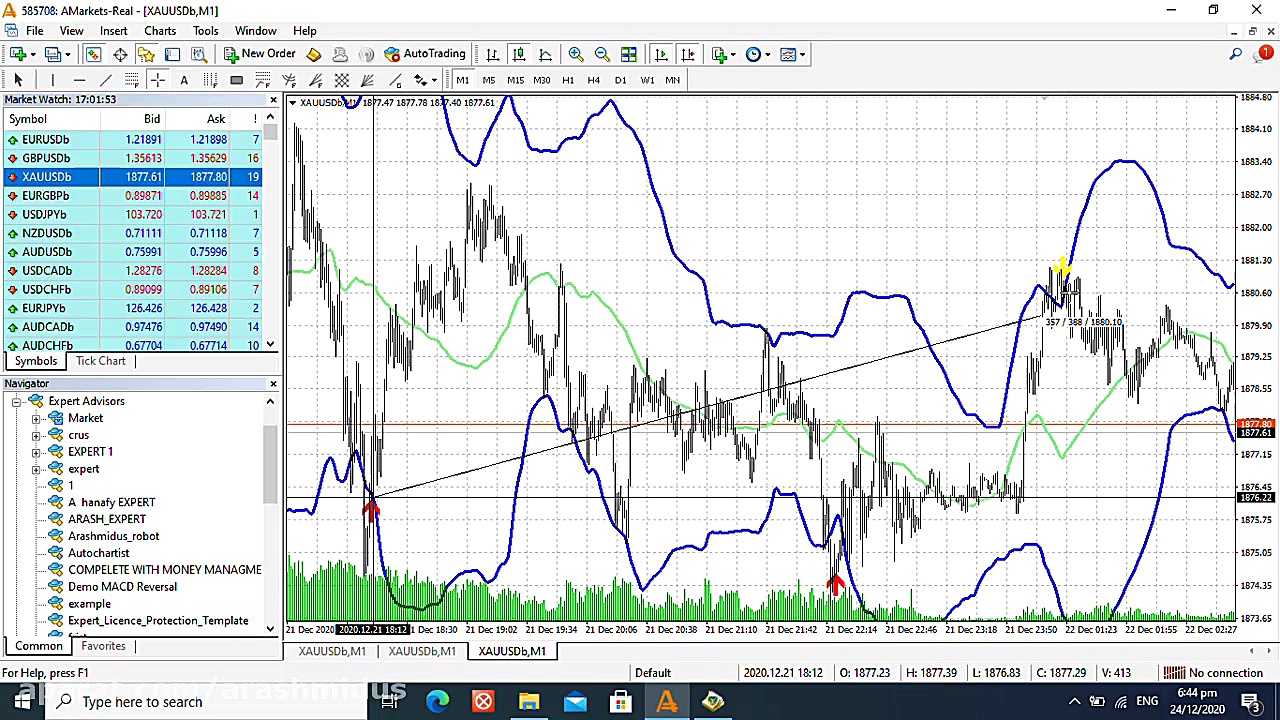The height and width of the screenshot is (720, 1280).
Task: Toggle the AutoTrading button
Action: point(425,54)
